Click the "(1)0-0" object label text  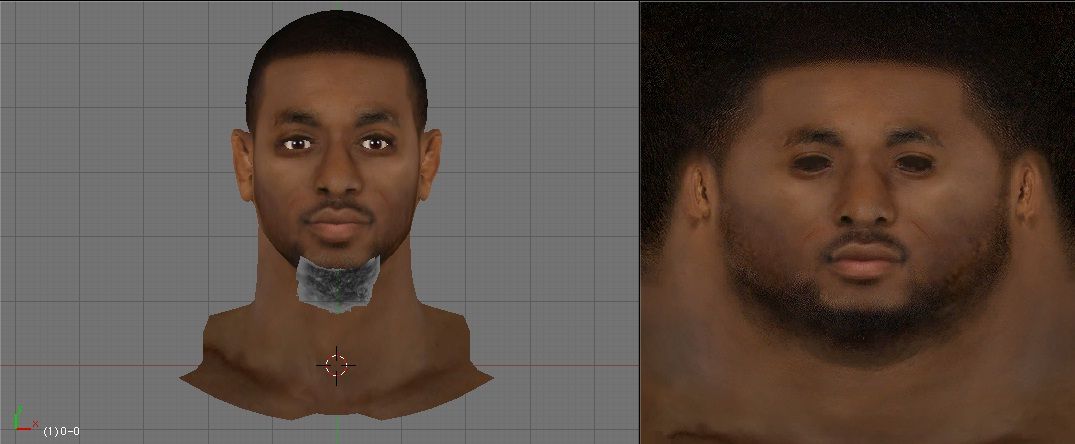(x=60, y=430)
